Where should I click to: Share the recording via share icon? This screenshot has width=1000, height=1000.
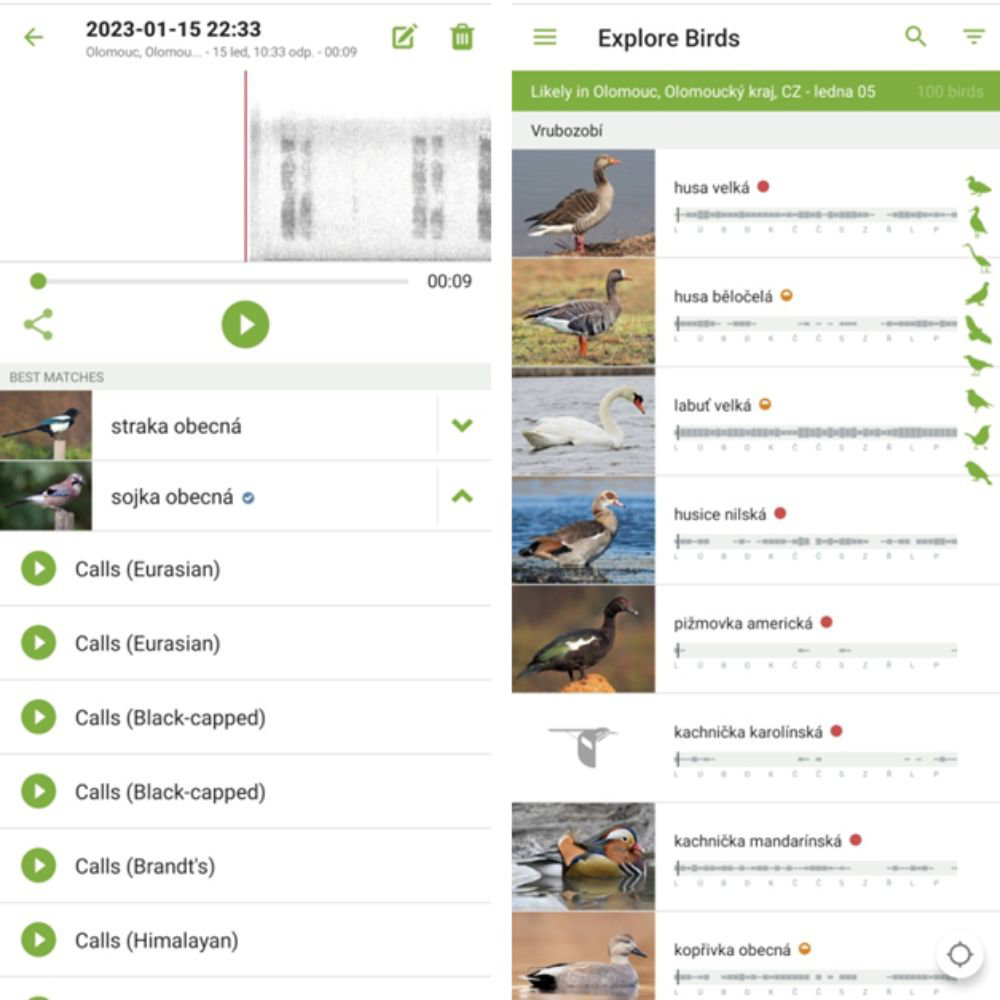tap(38, 325)
